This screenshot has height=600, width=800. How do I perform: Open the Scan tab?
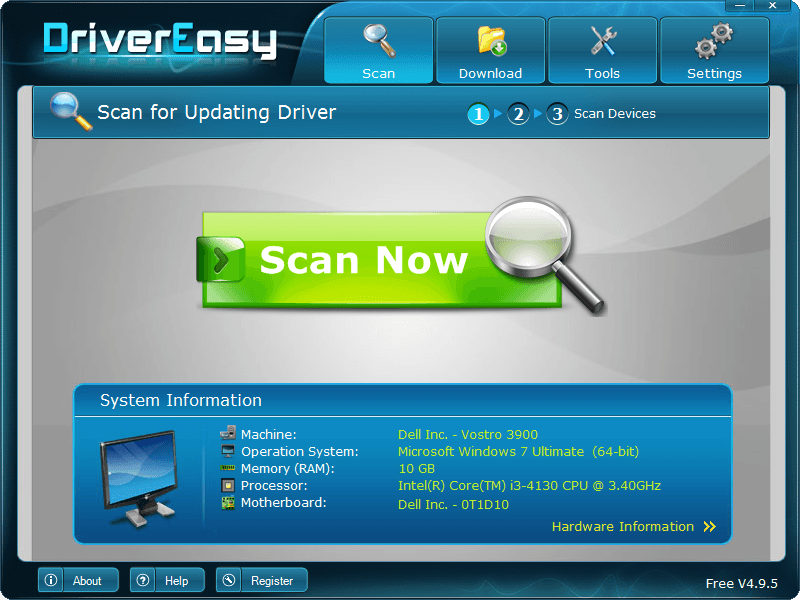pyautogui.click(x=378, y=50)
